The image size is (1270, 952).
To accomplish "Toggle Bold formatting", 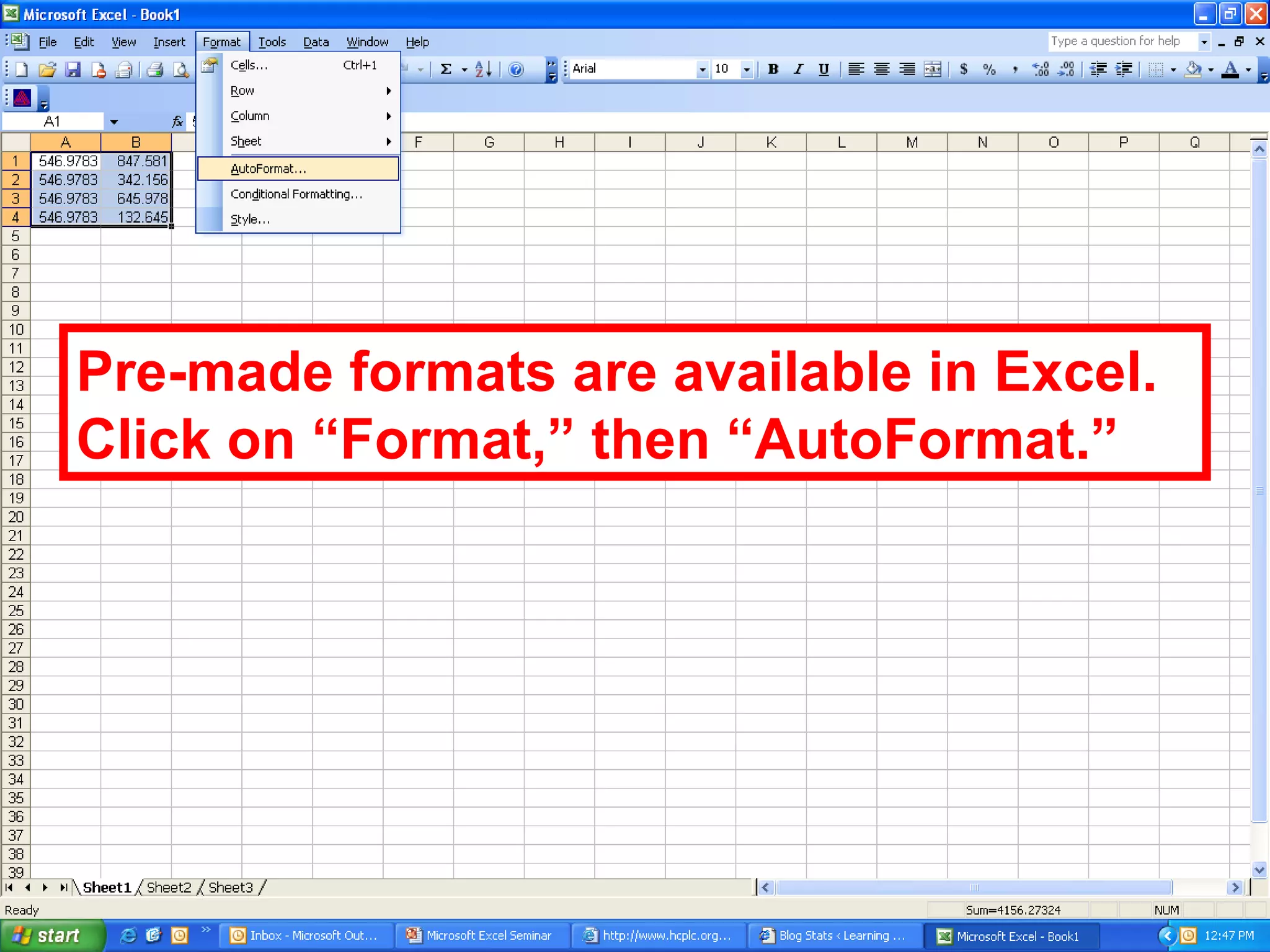I will [x=773, y=69].
